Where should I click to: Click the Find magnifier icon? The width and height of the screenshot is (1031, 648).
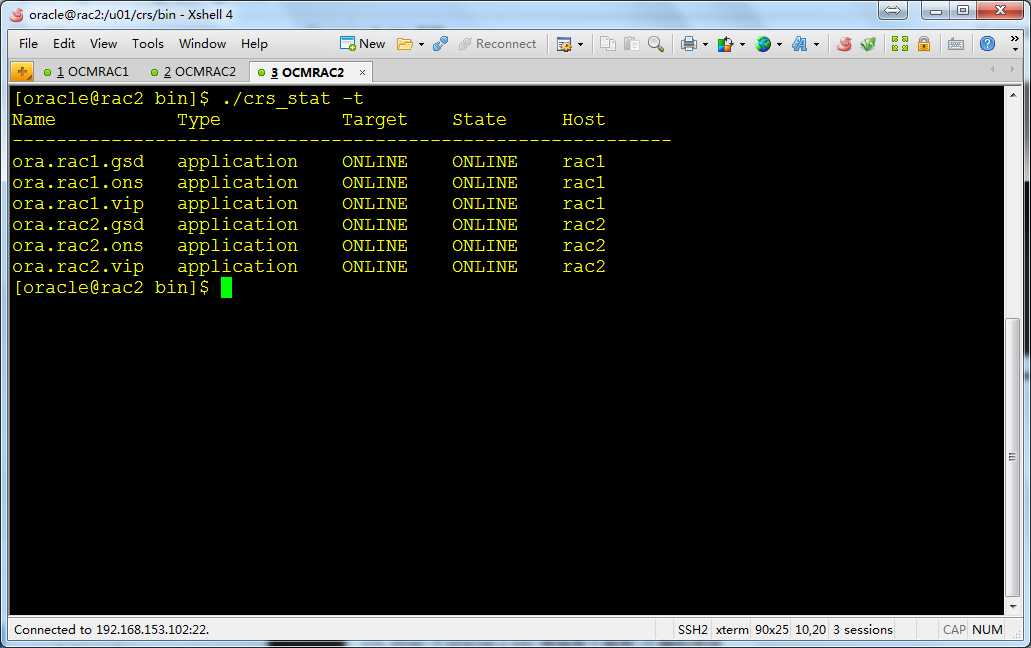pyautogui.click(x=656, y=44)
